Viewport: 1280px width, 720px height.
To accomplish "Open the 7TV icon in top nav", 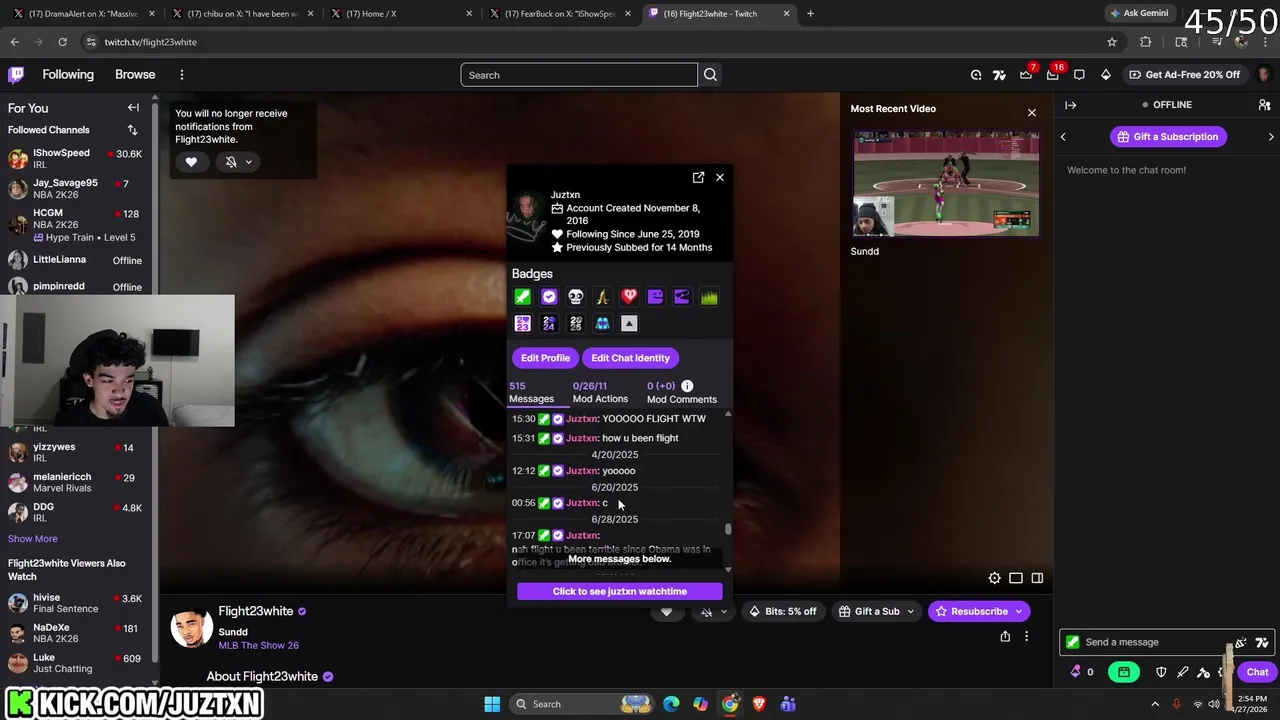I will coord(999,75).
